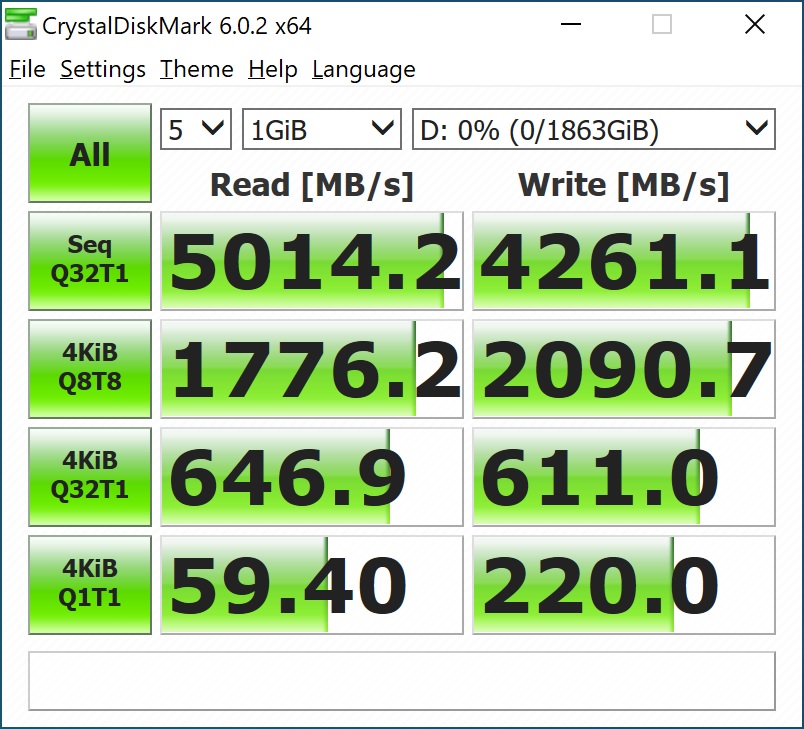Start the 4KiB Q1T1 test
This screenshot has height=729, width=804.
(x=90, y=585)
